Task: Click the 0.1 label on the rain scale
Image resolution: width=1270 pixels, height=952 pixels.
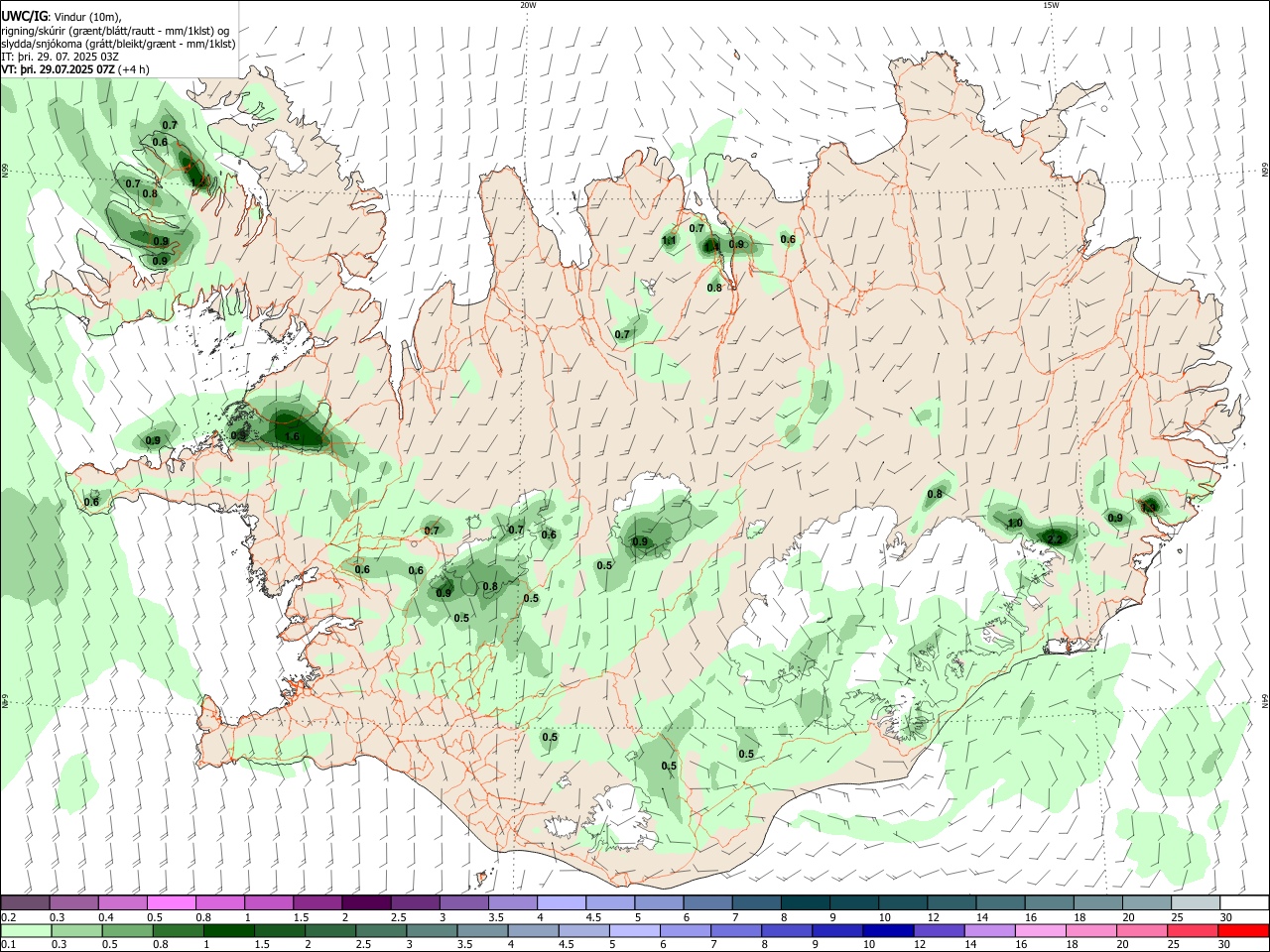Action: (8, 945)
